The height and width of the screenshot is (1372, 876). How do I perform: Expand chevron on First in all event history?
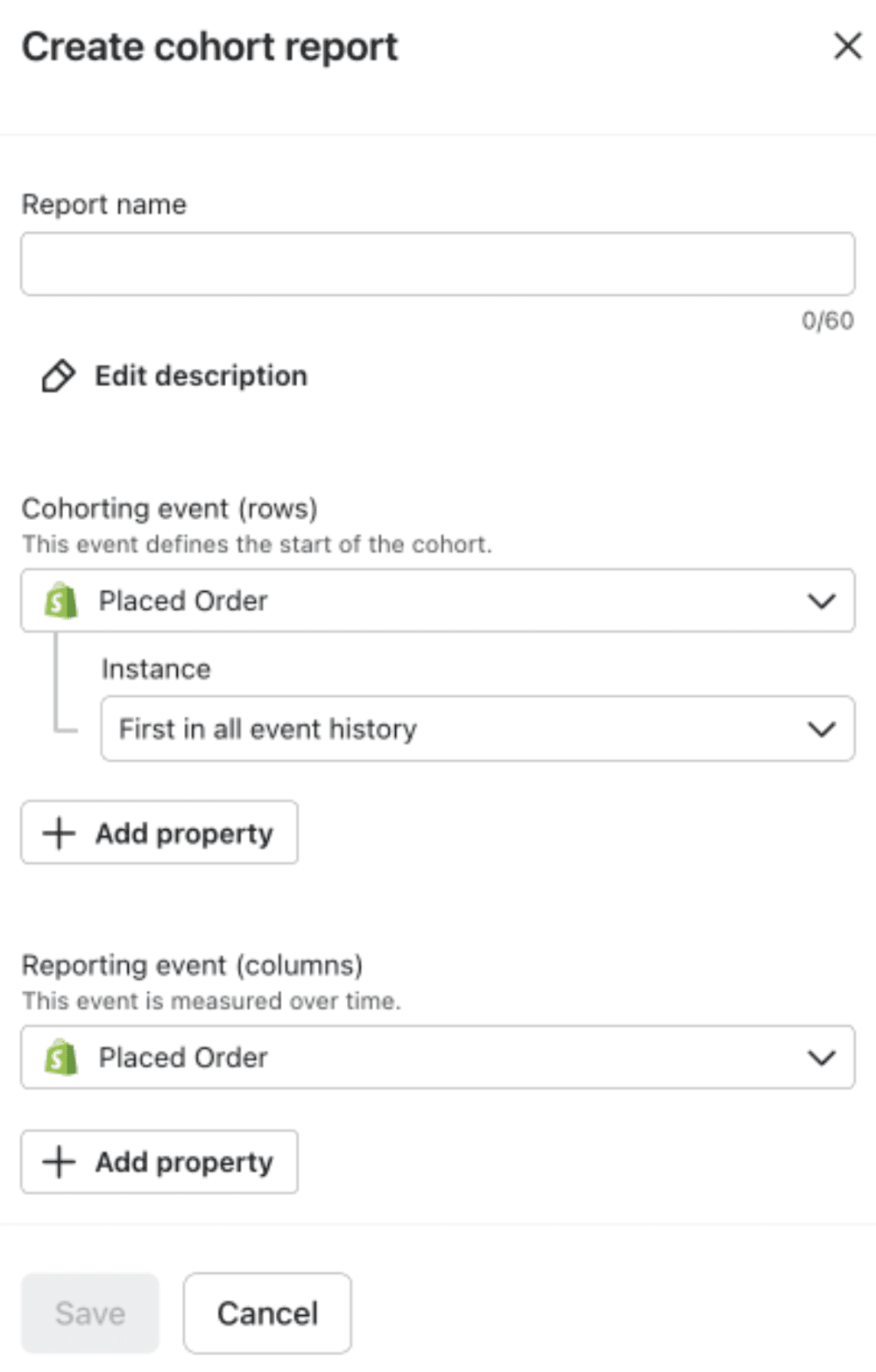click(x=822, y=729)
